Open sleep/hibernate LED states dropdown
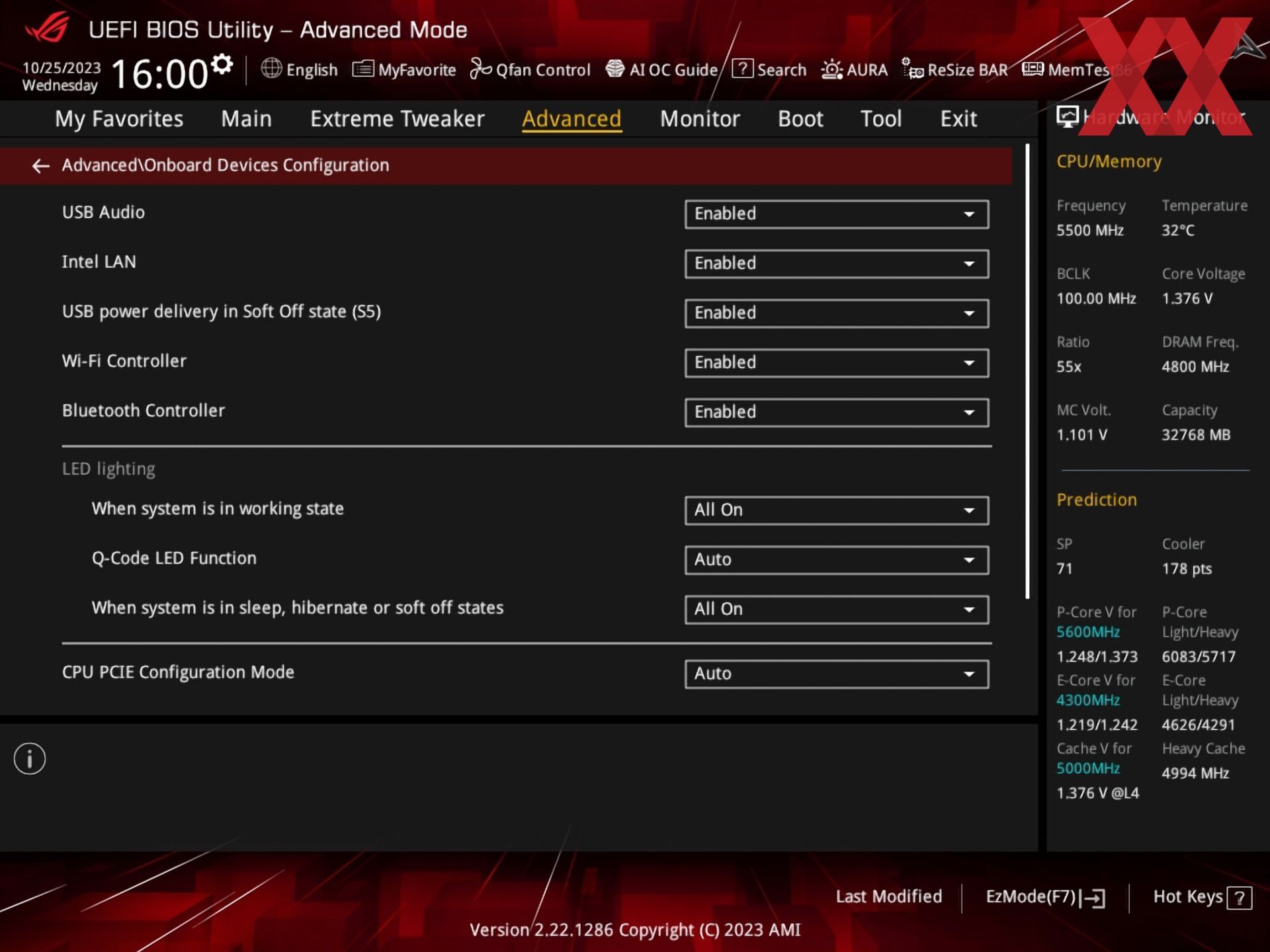Screen dimensions: 1270x952 click(x=837, y=610)
